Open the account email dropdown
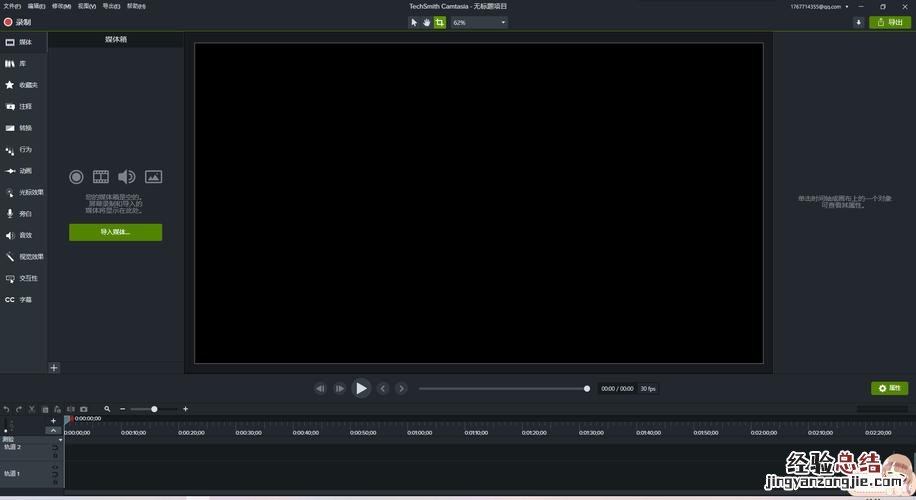 click(x=820, y=6)
